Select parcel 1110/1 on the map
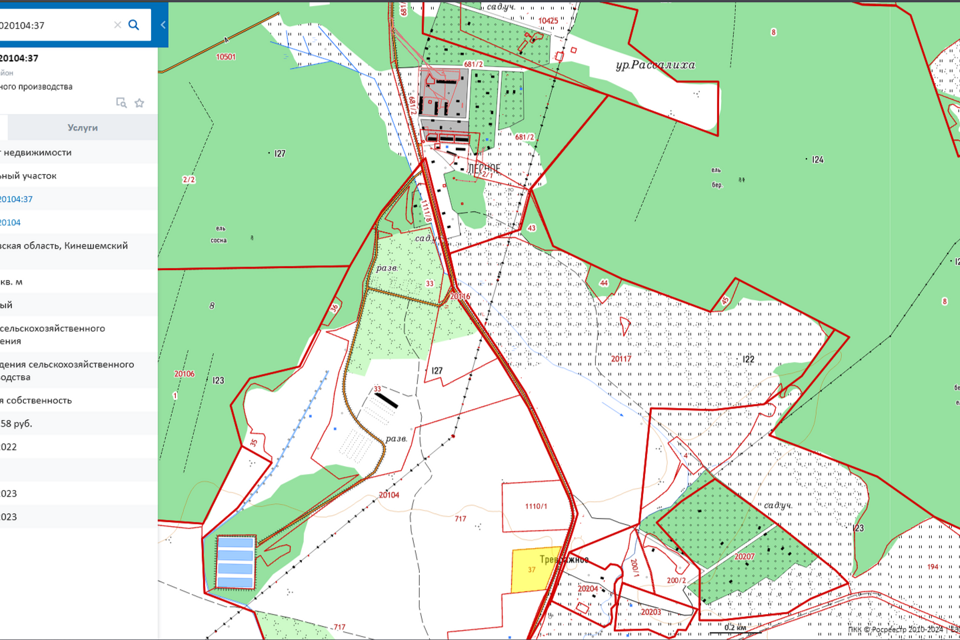Screen dimensions: 960x640 (537, 507)
